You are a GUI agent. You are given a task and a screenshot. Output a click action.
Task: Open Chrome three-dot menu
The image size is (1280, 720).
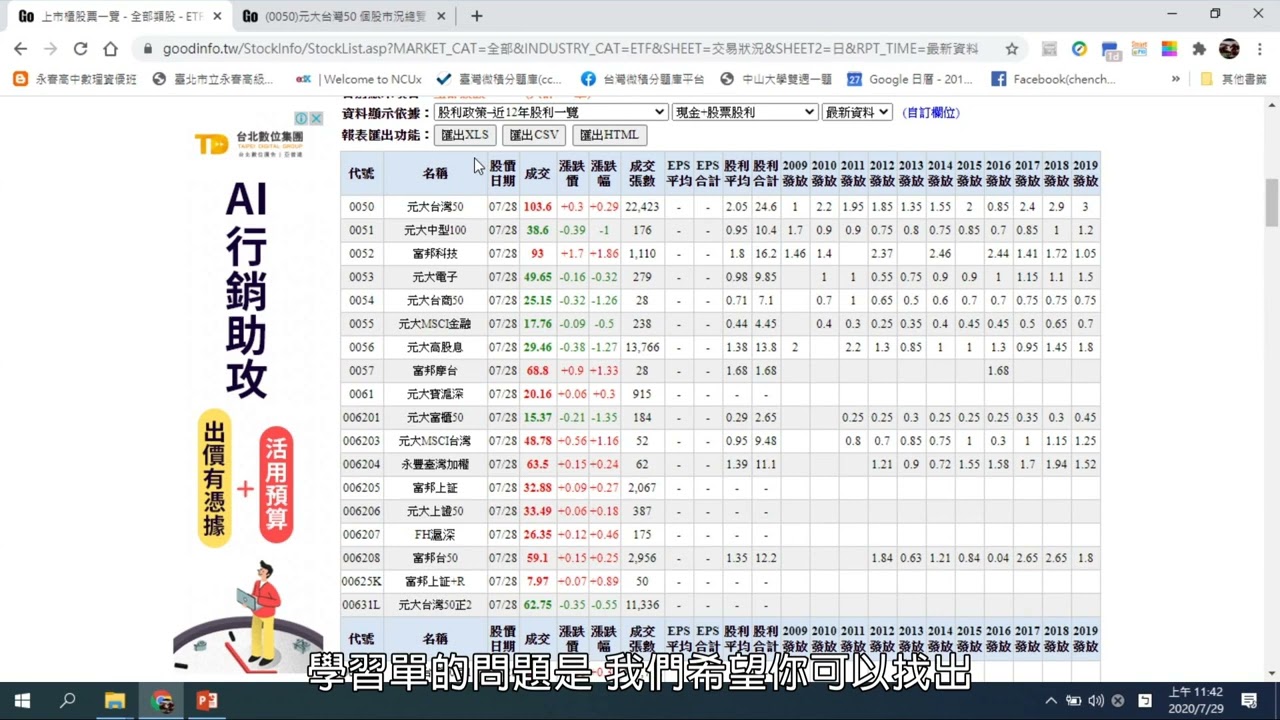pos(1259,49)
